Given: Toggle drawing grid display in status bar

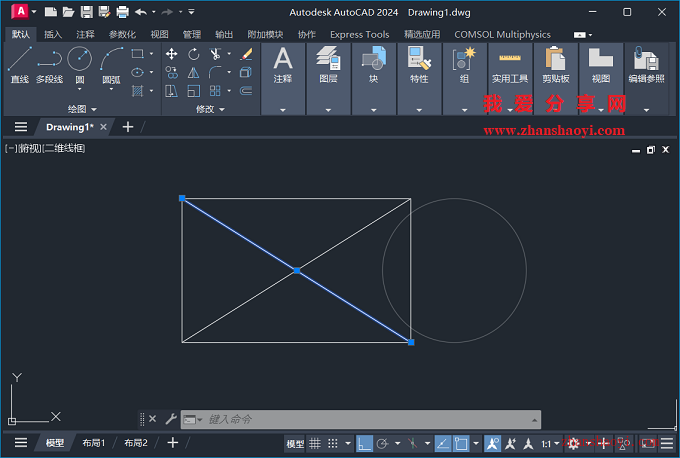Looking at the screenshot, I should click(x=315, y=443).
